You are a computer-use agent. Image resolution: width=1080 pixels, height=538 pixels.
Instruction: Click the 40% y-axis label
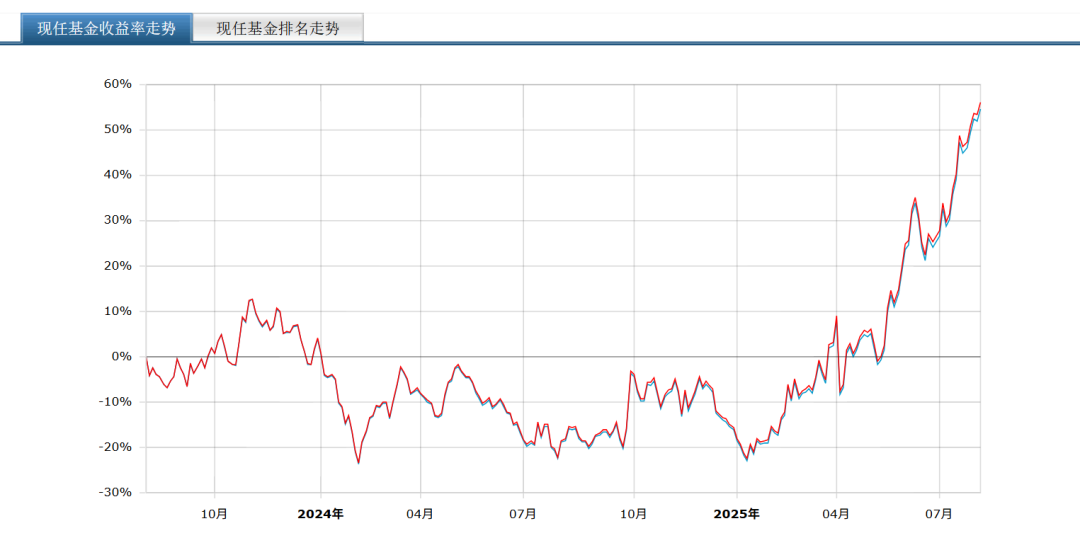click(x=117, y=175)
